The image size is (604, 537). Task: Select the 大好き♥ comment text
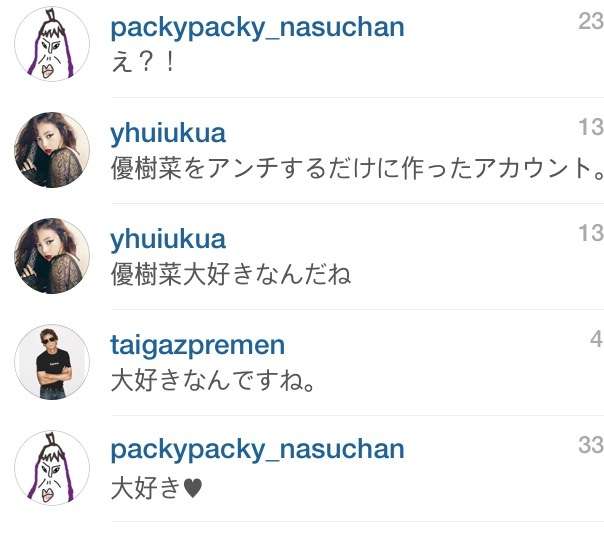156,487
